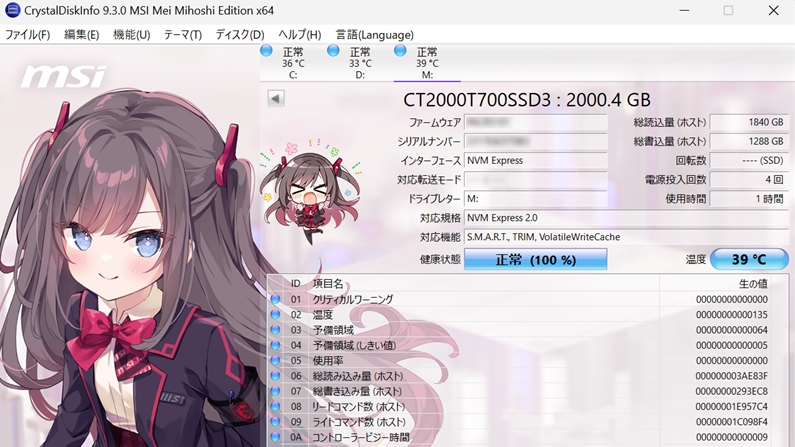
Task: Click raw value 0000000293EC8
Action: point(732,391)
